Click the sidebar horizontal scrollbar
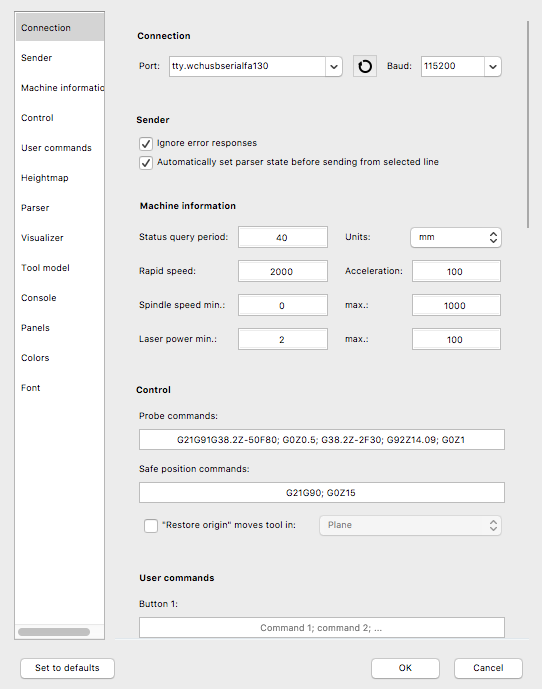Screen dimensions: 542x689 coord(54,632)
